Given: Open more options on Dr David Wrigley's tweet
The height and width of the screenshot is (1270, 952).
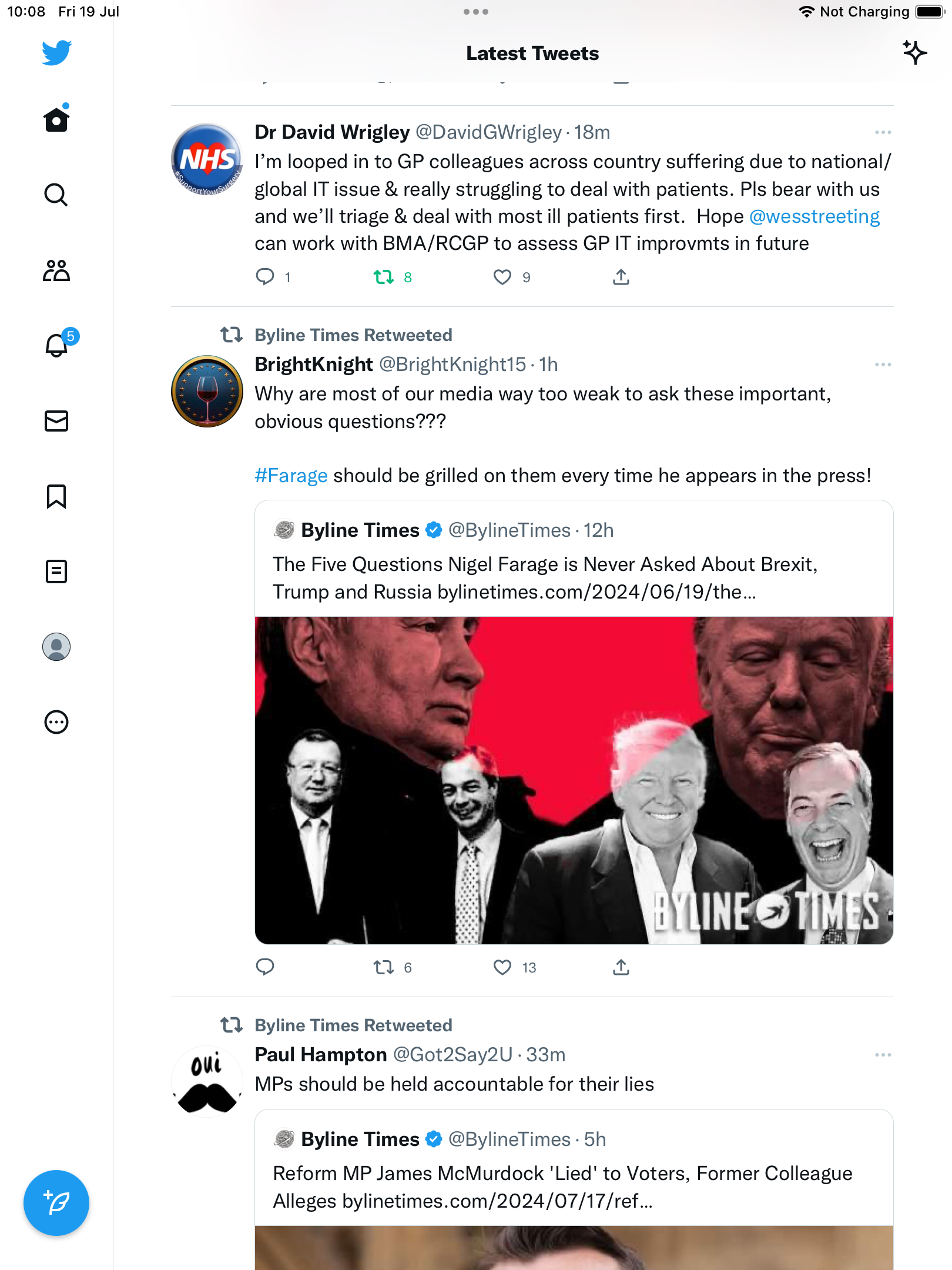Looking at the screenshot, I should tap(883, 132).
